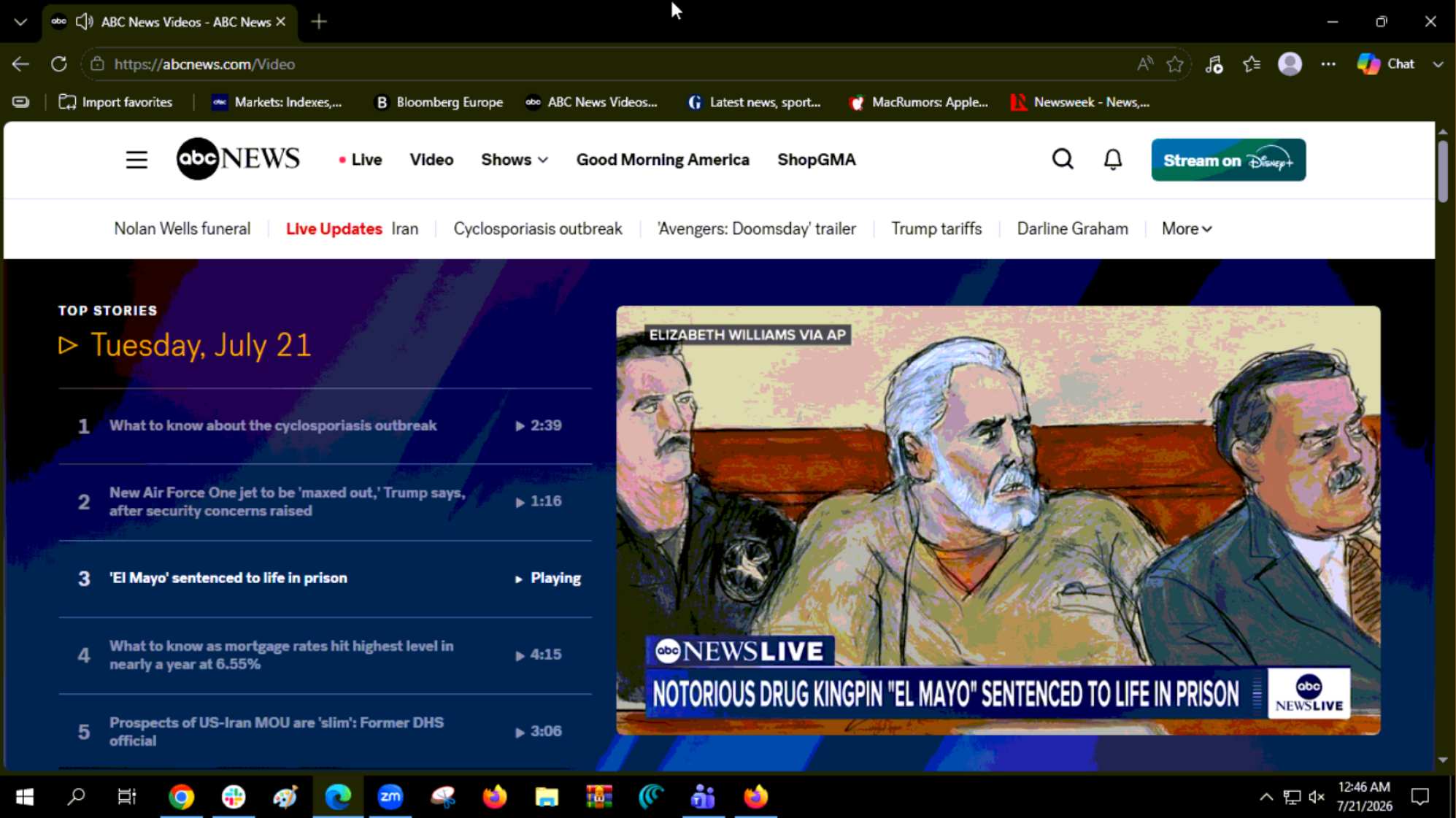Open the Favorites list icon in toolbar

click(x=1252, y=64)
